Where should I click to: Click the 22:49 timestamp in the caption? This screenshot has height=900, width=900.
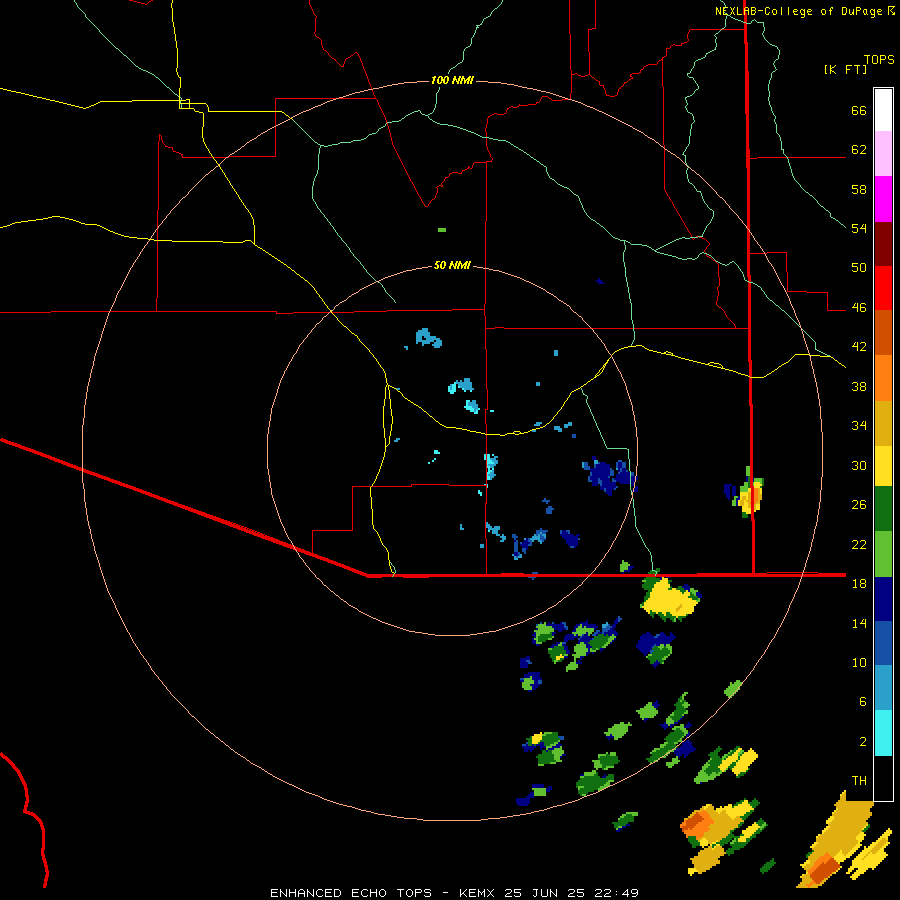pyautogui.click(x=615, y=893)
